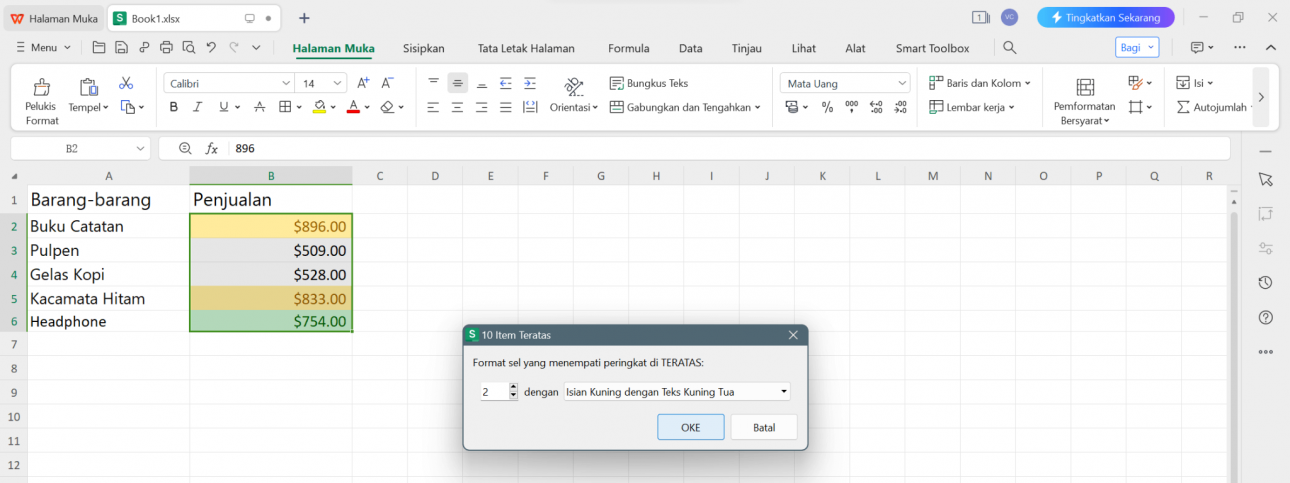The width and height of the screenshot is (1290, 483).
Task: Click the Tempel paste icon
Action: pyautogui.click(x=88, y=87)
